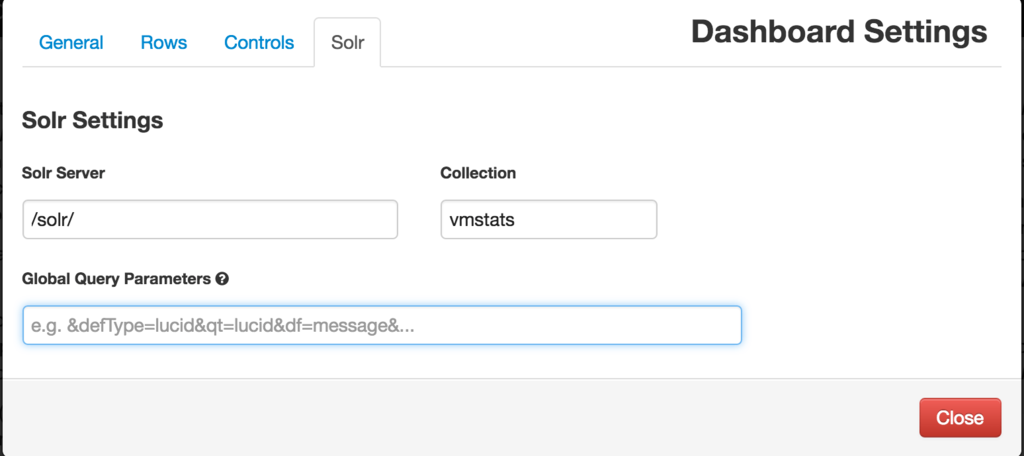Viewport: 1024px width, 456px height.
Task: Select the Controls tab
Action: point(259,42)
